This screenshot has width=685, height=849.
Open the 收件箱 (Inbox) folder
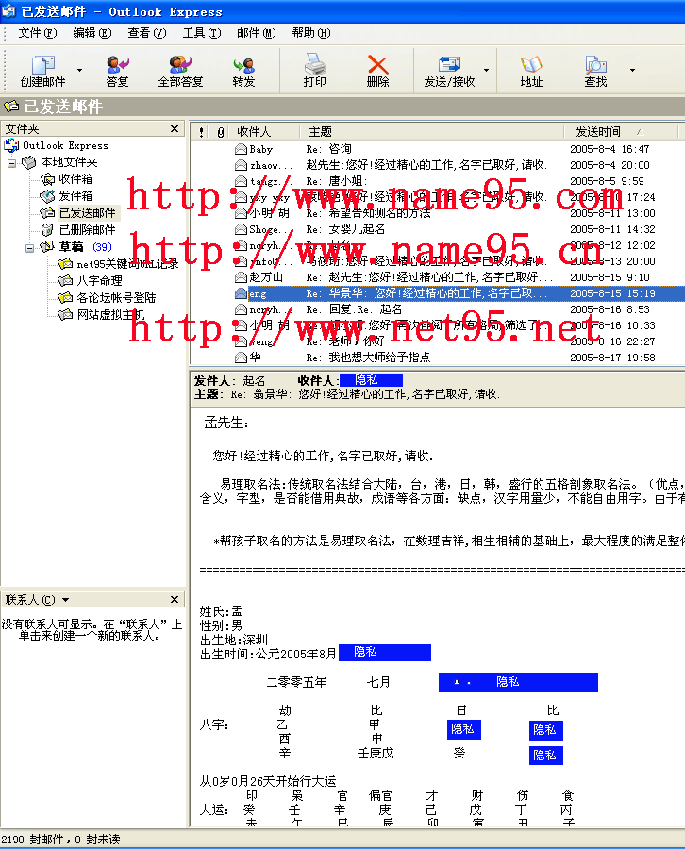click(x=75, y=179)
